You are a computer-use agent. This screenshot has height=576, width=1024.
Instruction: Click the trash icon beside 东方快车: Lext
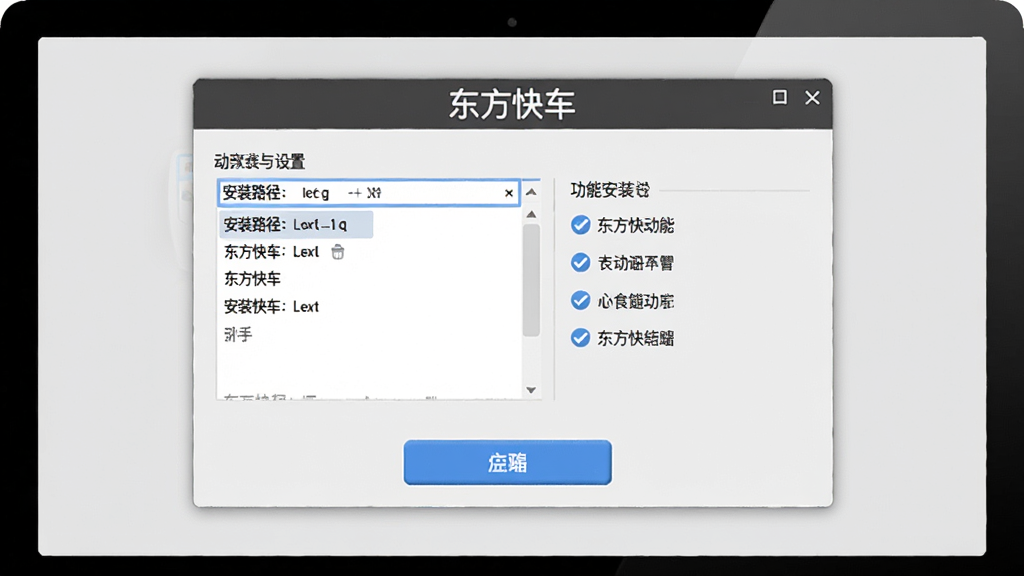338,252
